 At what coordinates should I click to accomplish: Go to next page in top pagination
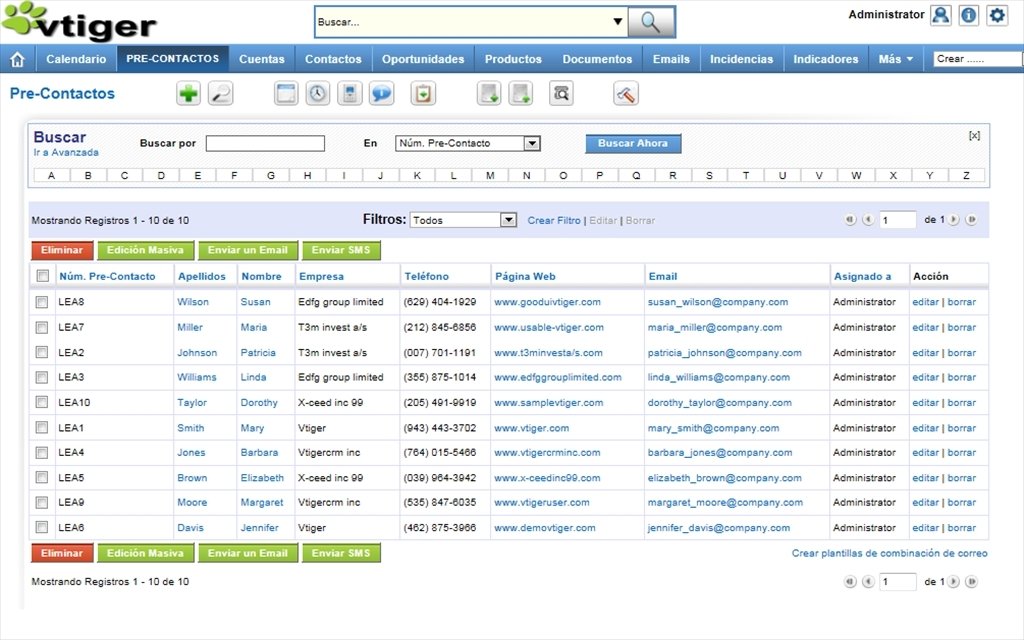tap(953, 220)
